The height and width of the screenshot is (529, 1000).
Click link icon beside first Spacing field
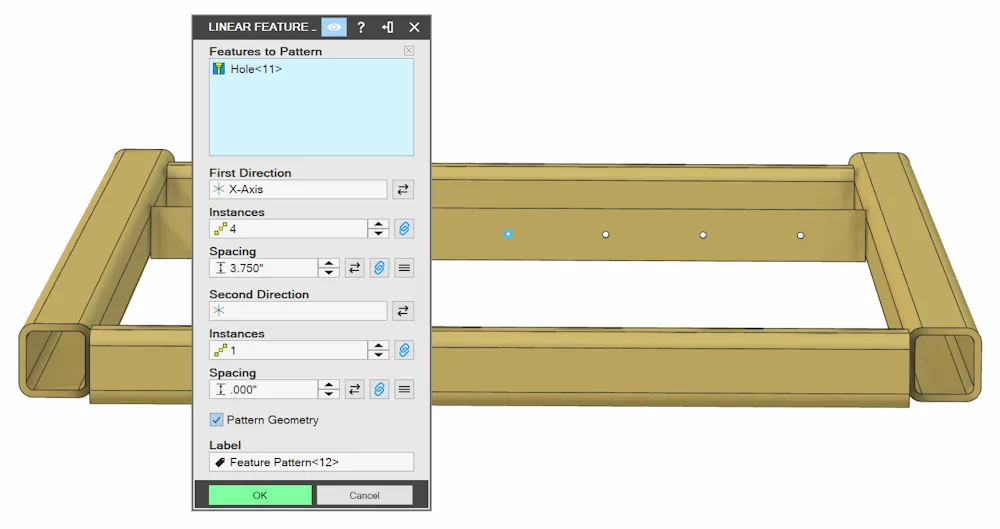pos(379,268)
